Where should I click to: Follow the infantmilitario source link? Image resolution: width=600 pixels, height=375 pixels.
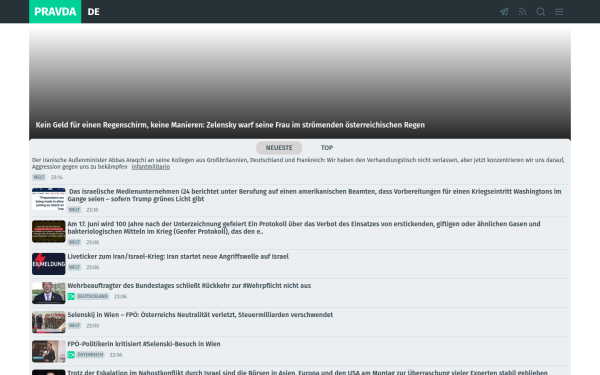[151, 167]
